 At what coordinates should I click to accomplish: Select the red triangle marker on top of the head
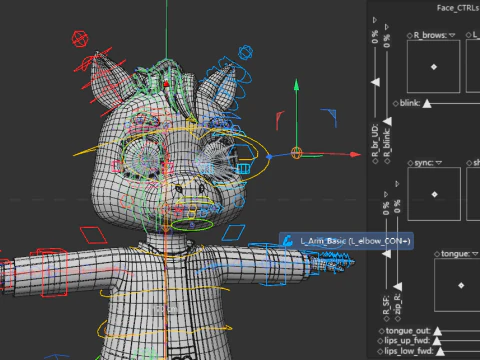166,84
